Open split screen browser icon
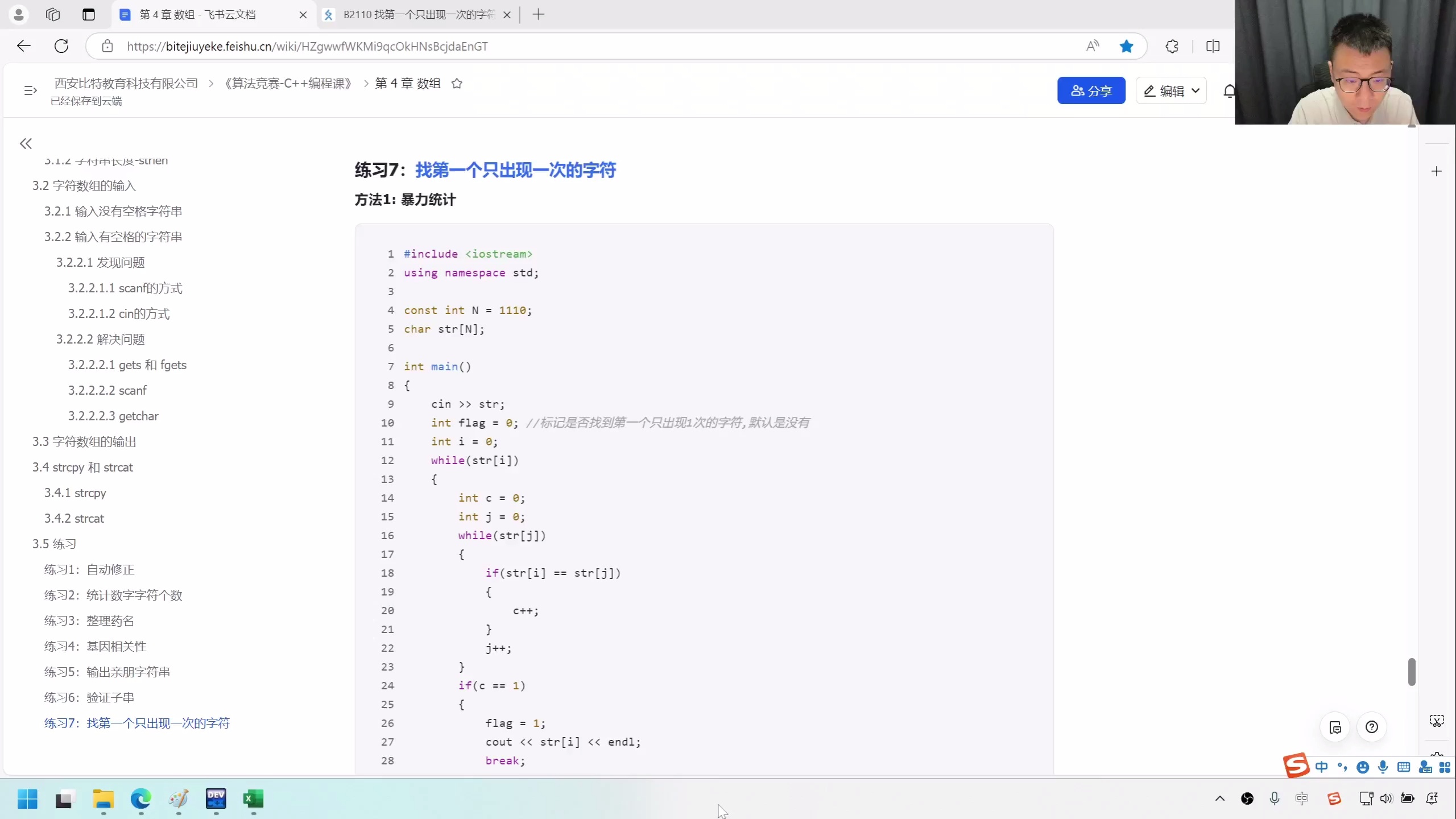The image size is (1456, 819). point(1213,46)
